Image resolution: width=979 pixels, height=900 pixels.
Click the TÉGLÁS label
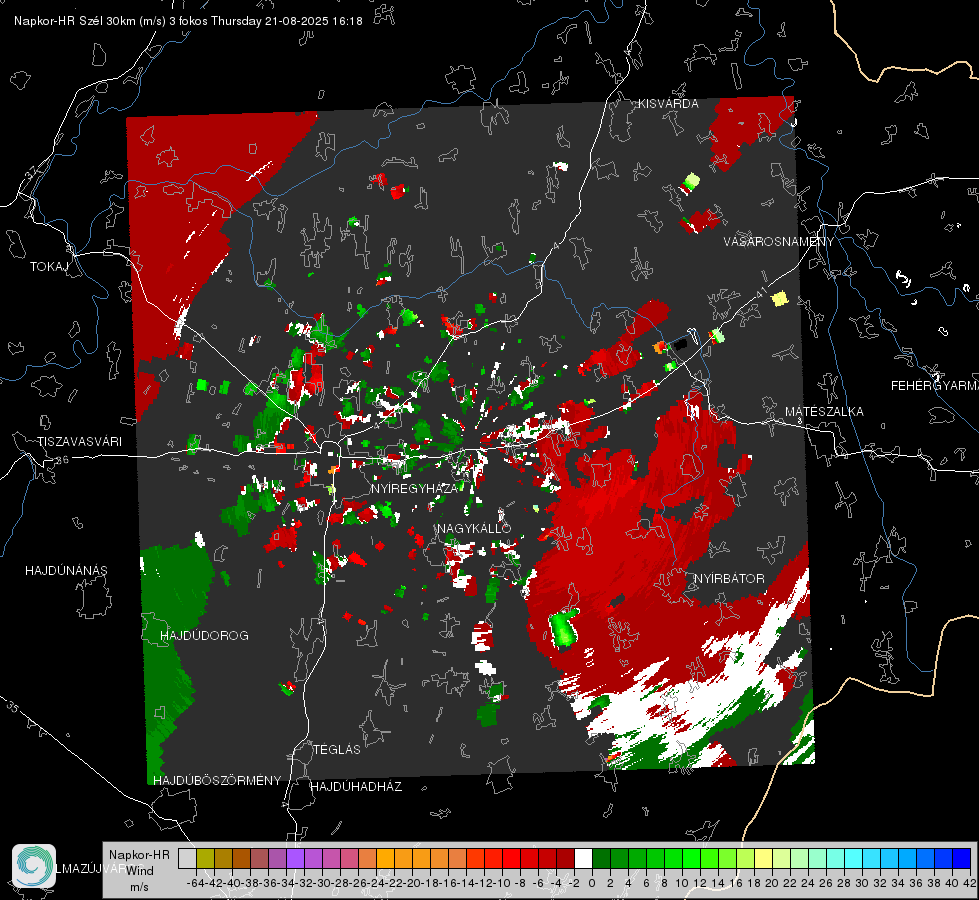pos(337,750)
